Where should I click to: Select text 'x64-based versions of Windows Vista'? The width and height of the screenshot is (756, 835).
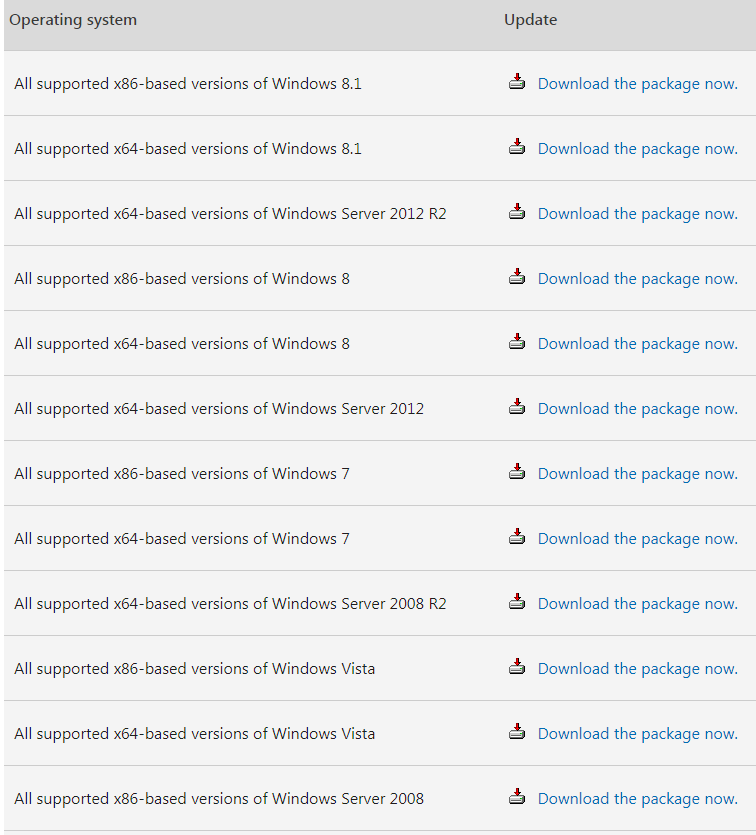[244, 733]
